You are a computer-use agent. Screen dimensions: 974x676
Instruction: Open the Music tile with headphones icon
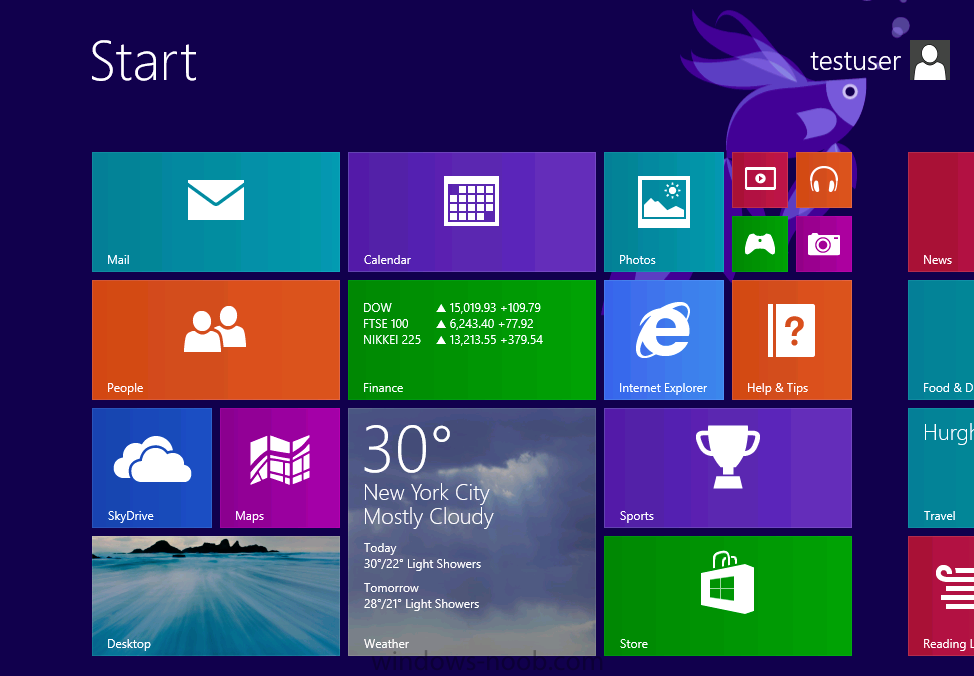[x=824, y=180]
